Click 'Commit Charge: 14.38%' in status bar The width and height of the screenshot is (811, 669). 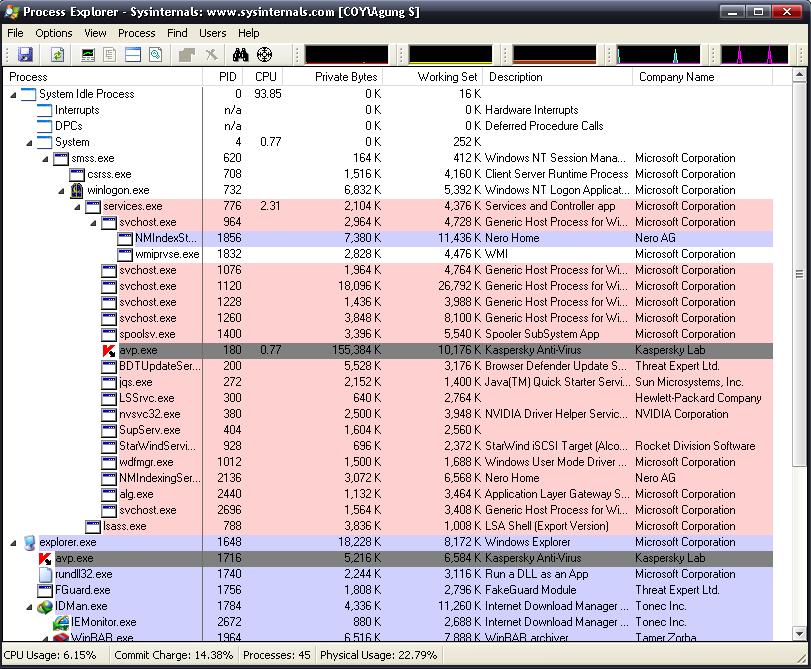174,656
